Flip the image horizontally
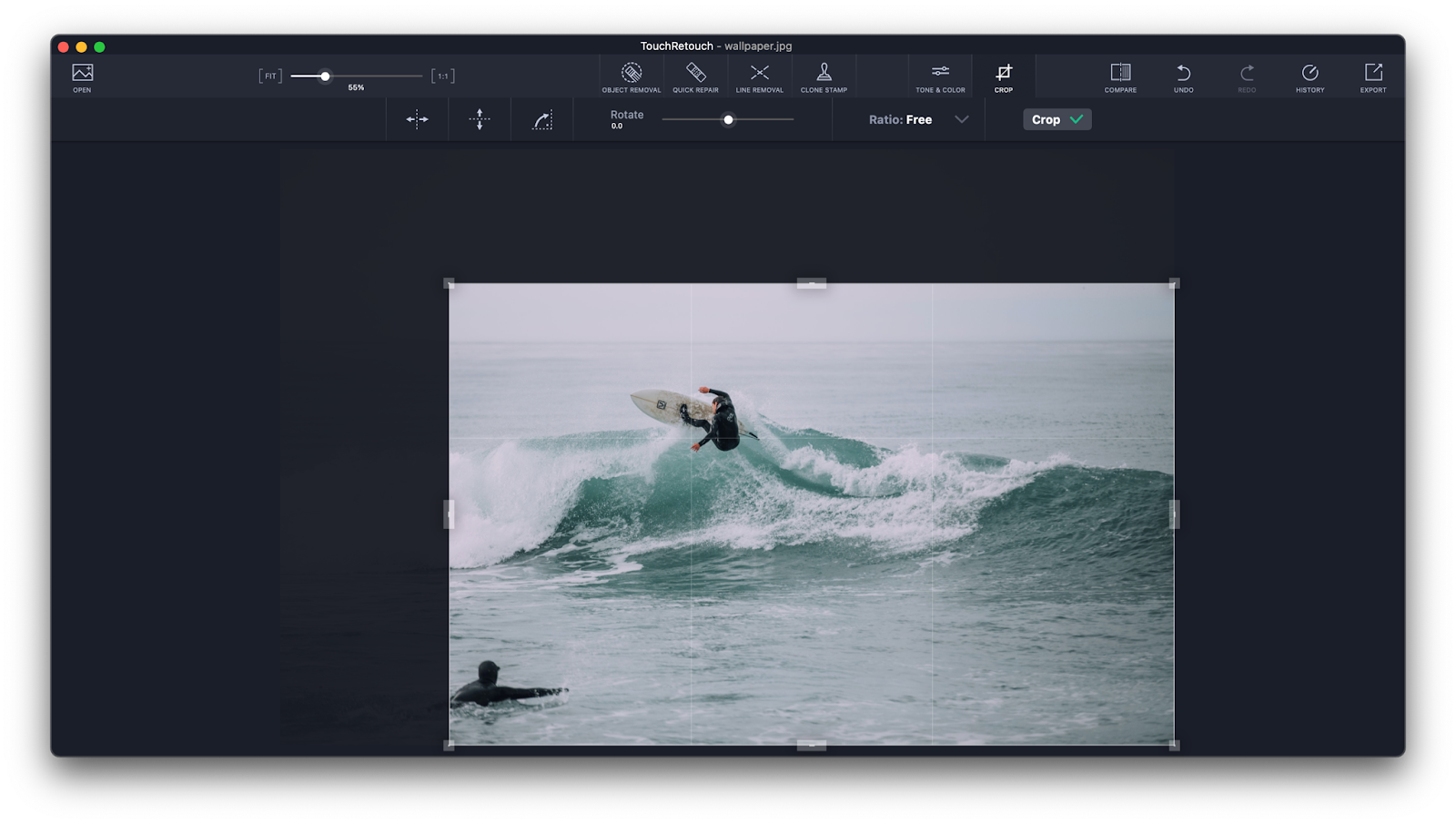Image resolution: width=1456 pixels, height=824 pixels. 417,119
